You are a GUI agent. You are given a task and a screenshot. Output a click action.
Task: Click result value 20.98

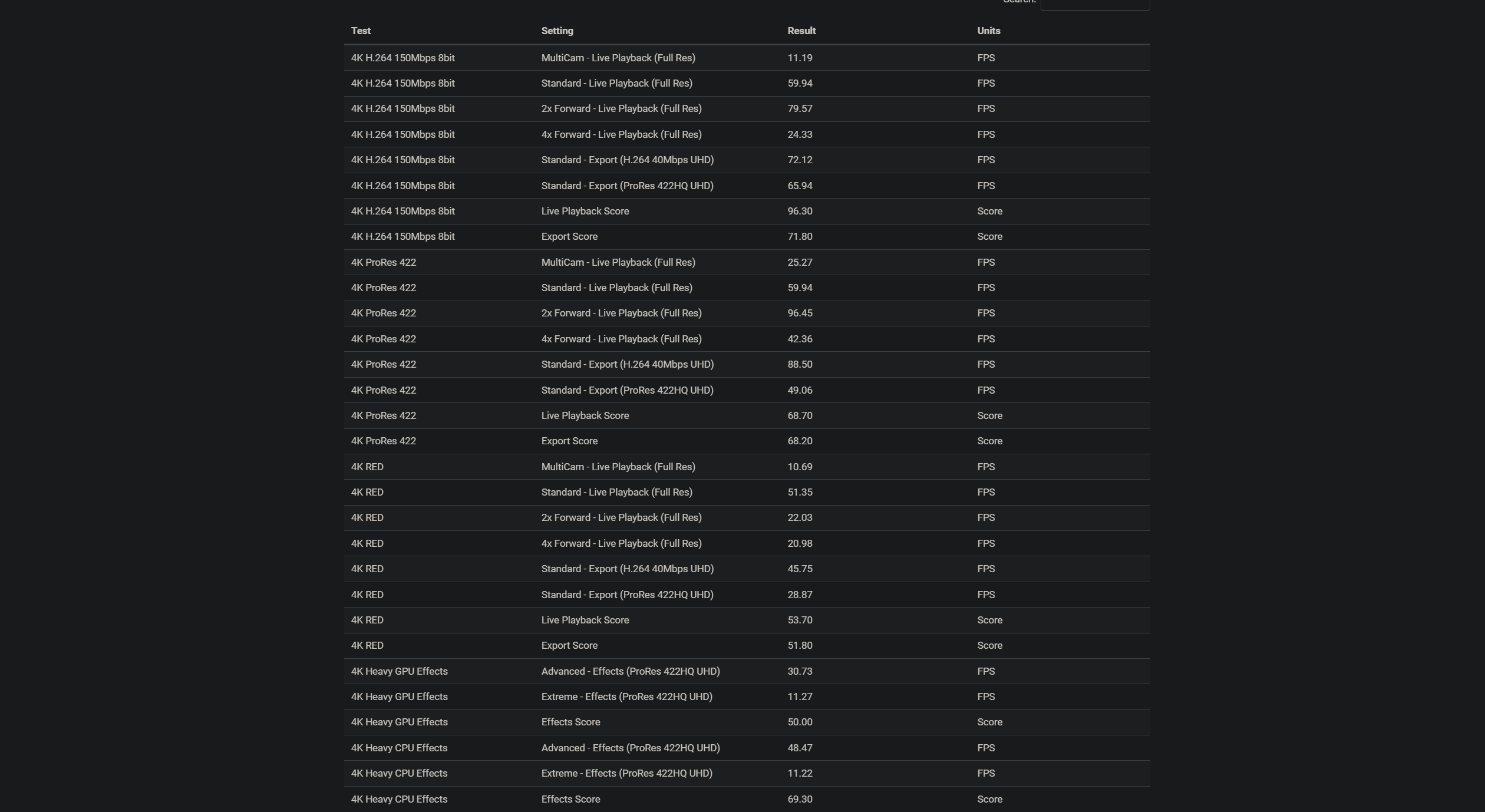pos(800,543)
